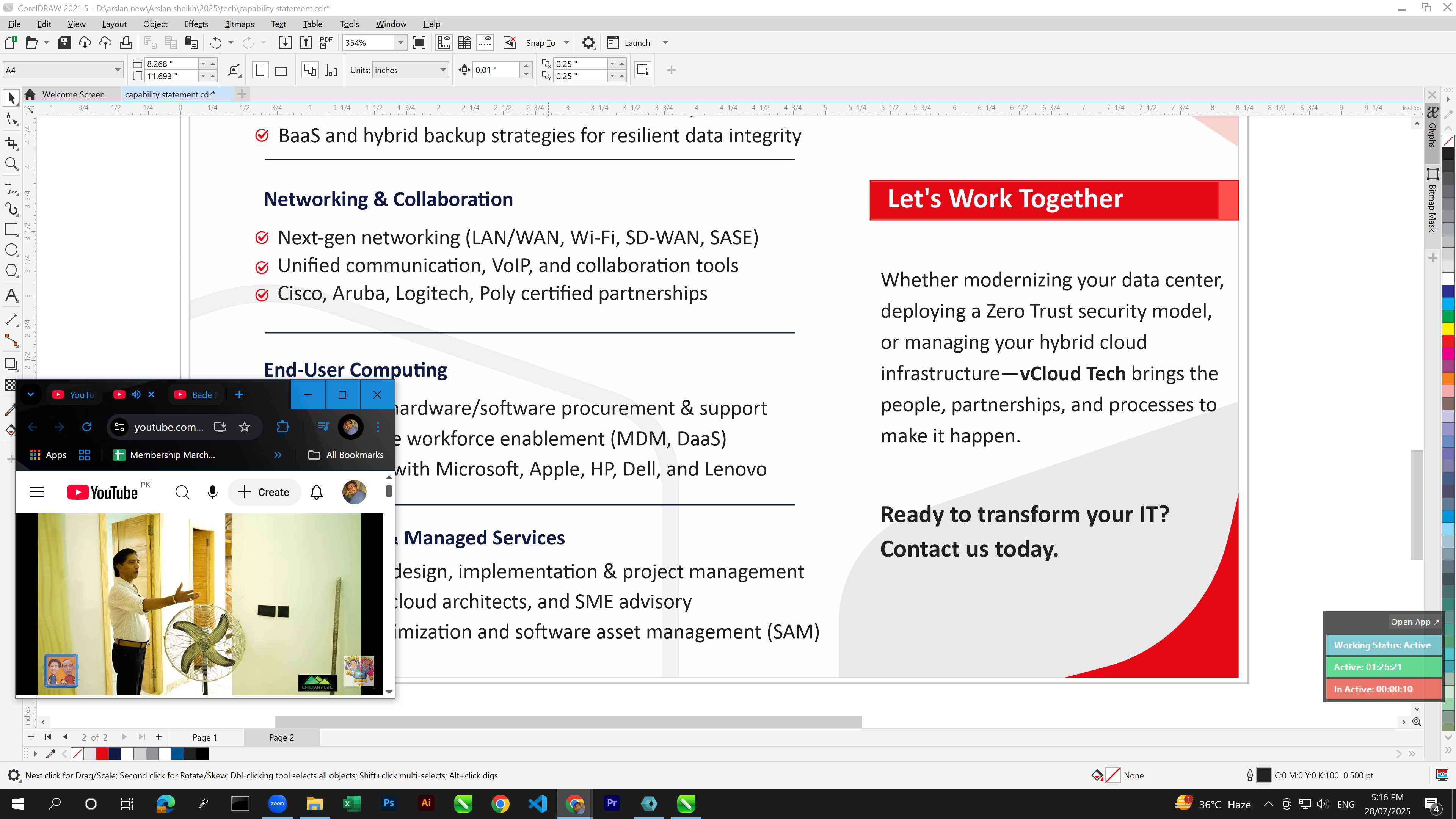Click the Export icon

pos(306,42)
